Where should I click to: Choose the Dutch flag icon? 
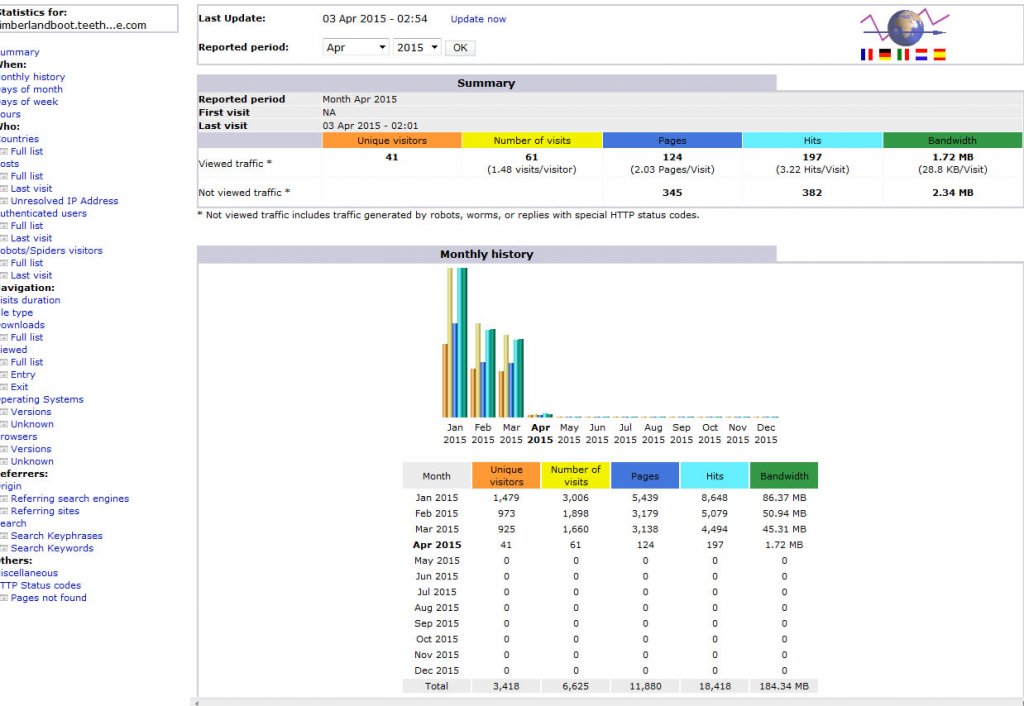pos(921,55)
